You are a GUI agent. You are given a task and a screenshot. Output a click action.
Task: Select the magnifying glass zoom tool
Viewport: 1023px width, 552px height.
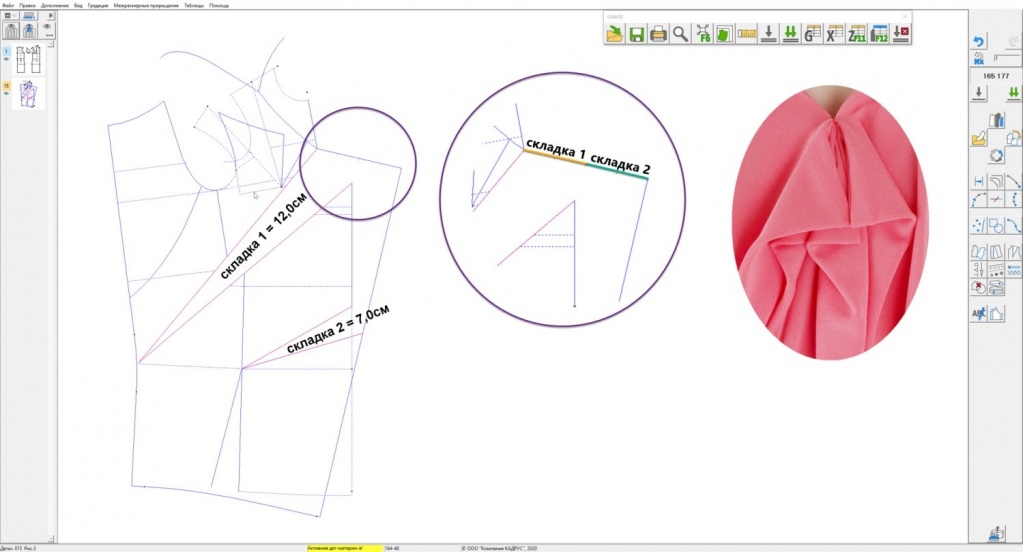coord(680,34)
